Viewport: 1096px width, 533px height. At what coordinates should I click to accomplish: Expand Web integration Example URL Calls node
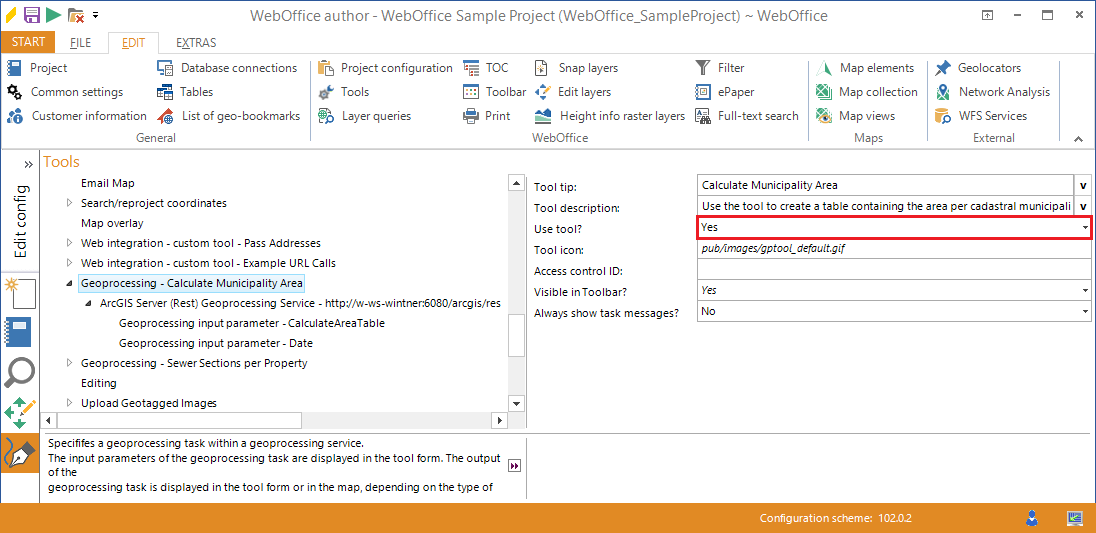click(x=69, y=263)
